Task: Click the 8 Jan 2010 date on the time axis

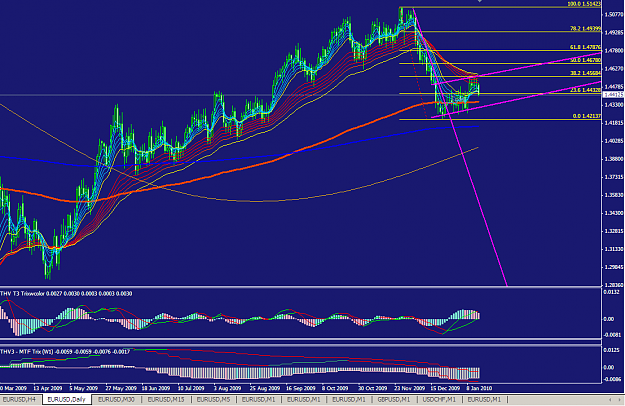Action: pos(479,388)
